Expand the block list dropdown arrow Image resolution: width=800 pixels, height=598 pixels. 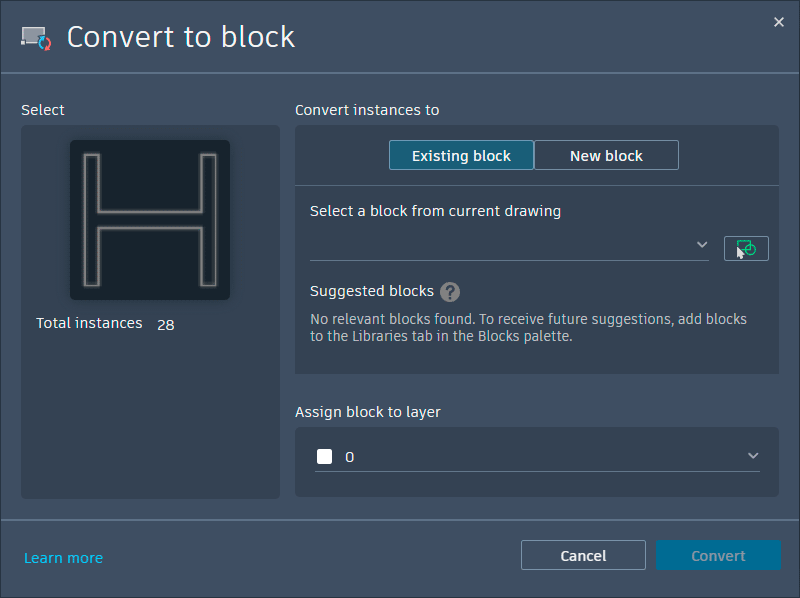pos(702,245)
